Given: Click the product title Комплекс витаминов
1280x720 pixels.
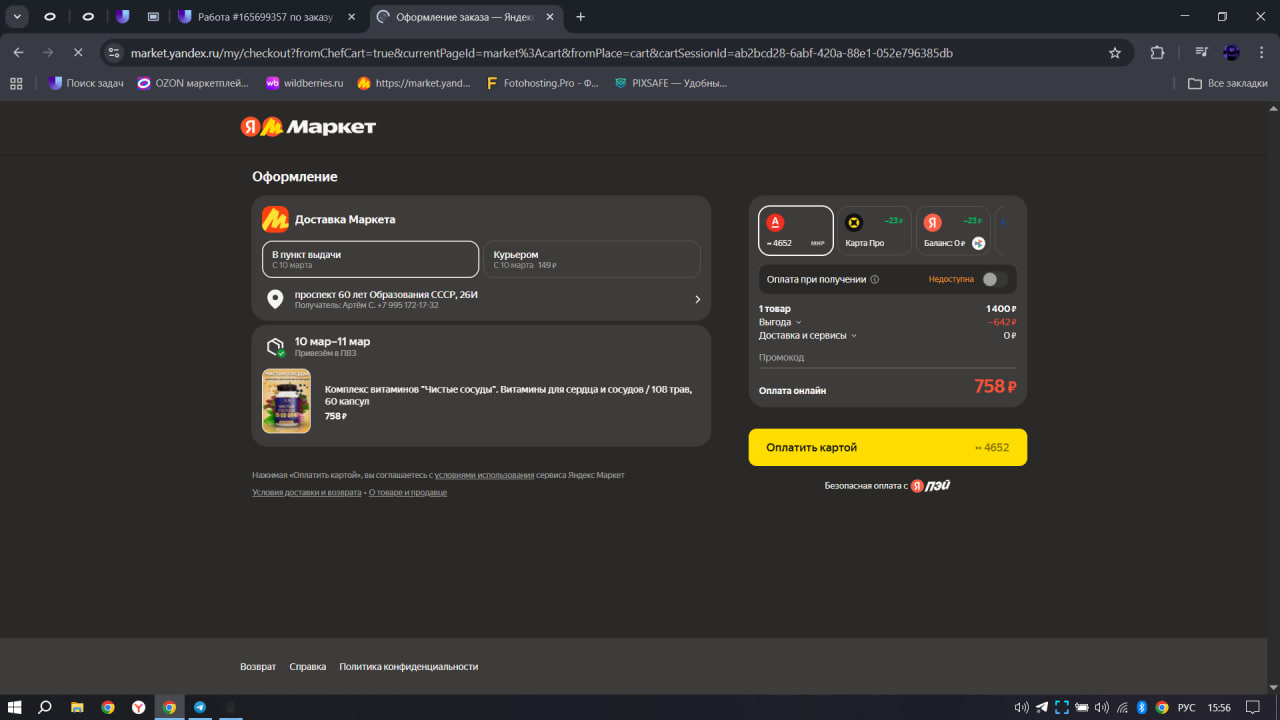Looking at the screenshot, I should [508, 395].
